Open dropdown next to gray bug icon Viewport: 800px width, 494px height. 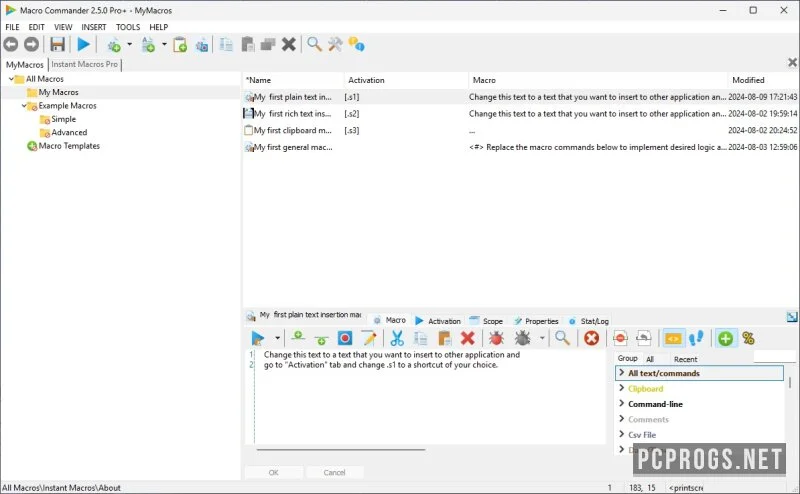point(542,338)
